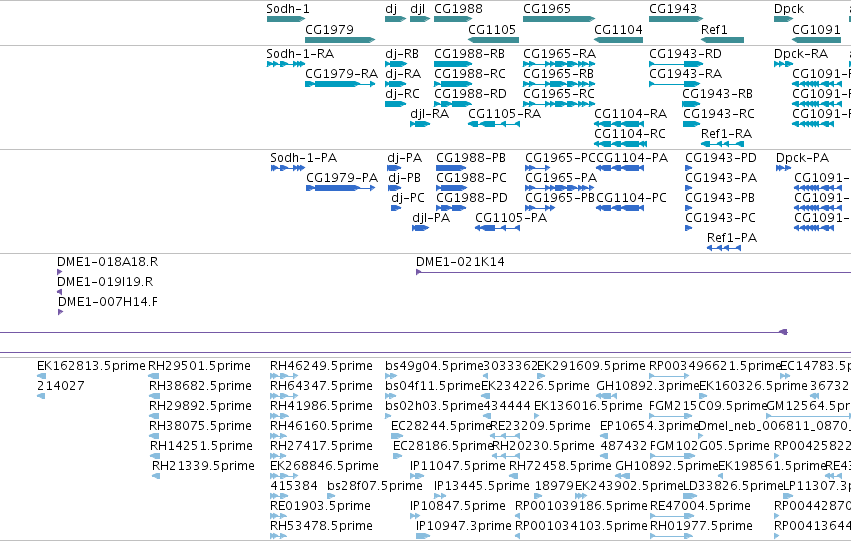Click transcript CG1943-RA
Image resolution: width=851 pixels, height=541 pixels.
coord(675,84)
